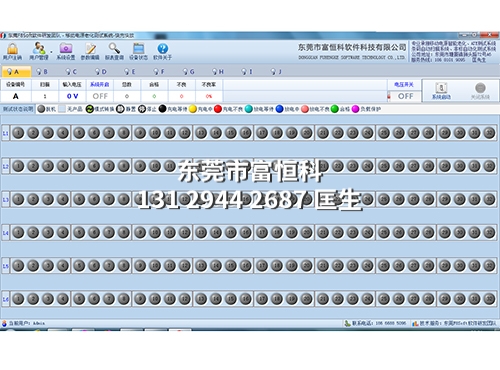Viewport: 500px width, 370px height.
Task: Click the system start switch icon
Action: 441,88
